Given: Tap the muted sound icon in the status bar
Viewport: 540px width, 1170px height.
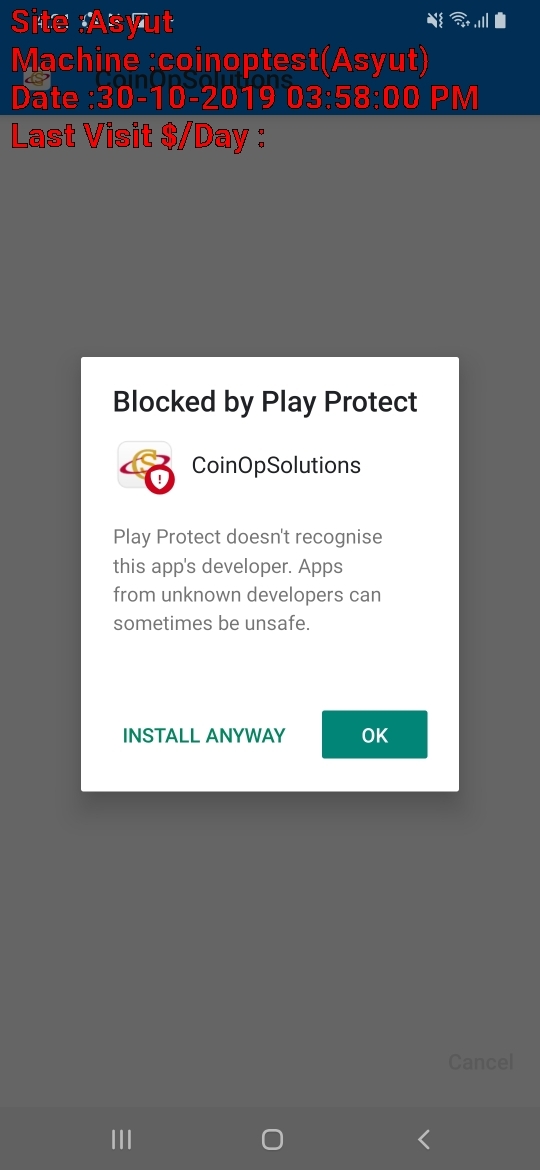Looking at the screenshot, I should [x=435, y=20].
